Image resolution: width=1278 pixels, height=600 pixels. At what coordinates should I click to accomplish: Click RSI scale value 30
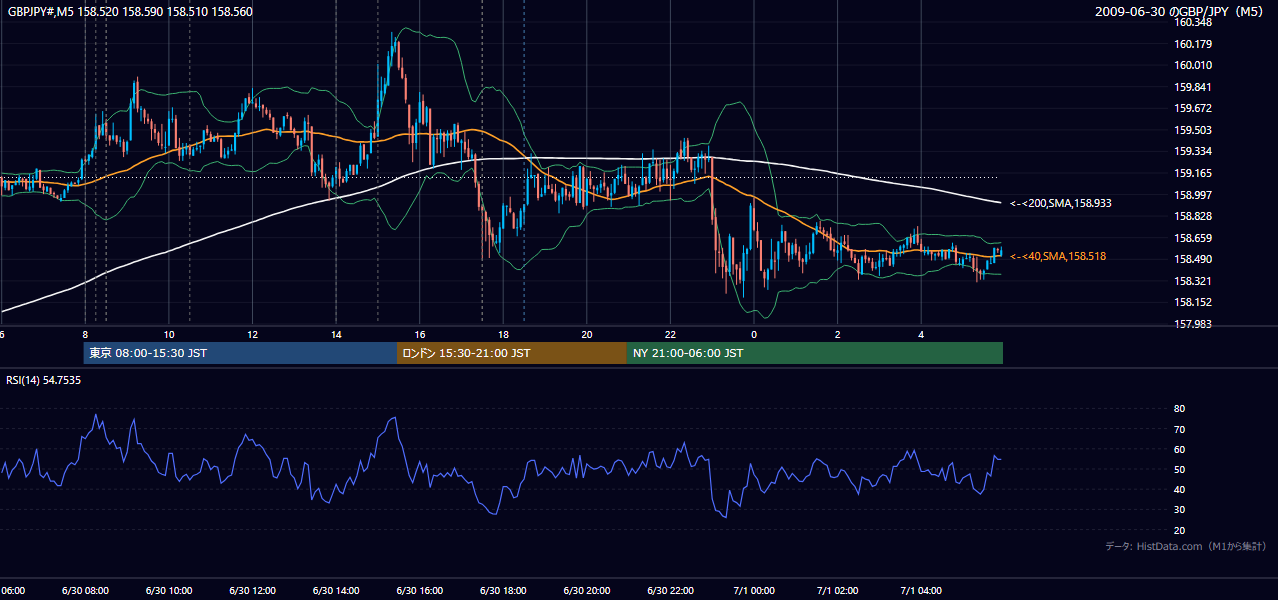(1180, 510)
